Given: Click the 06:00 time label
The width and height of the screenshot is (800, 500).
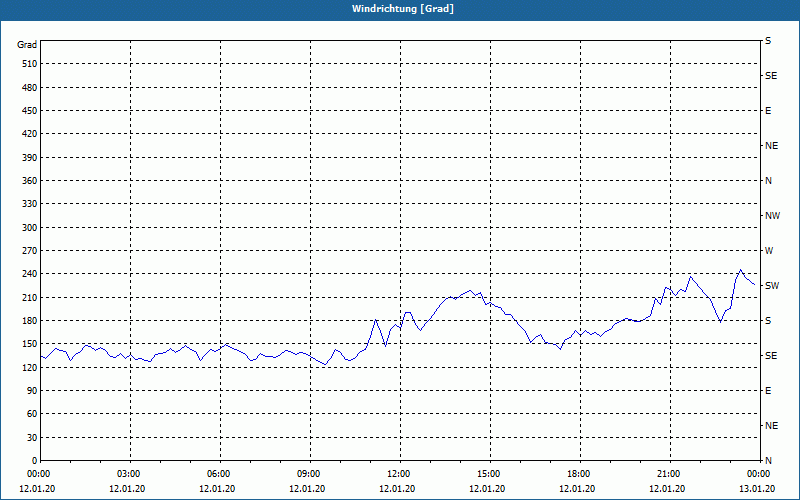Looking at the screenshot, I should pos(220,474).
